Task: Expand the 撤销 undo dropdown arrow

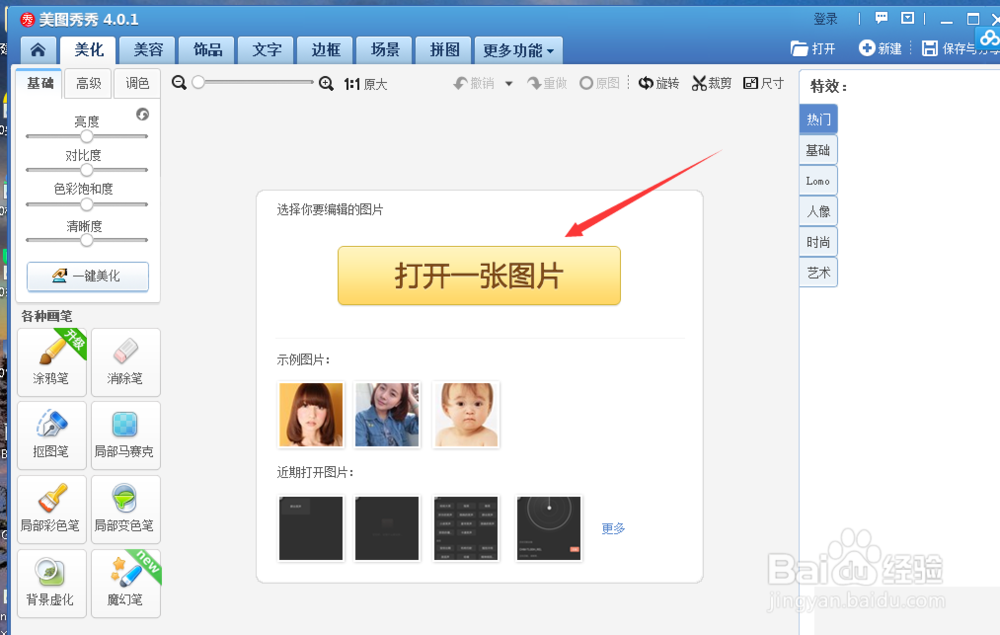Action: tap(508, 84)
